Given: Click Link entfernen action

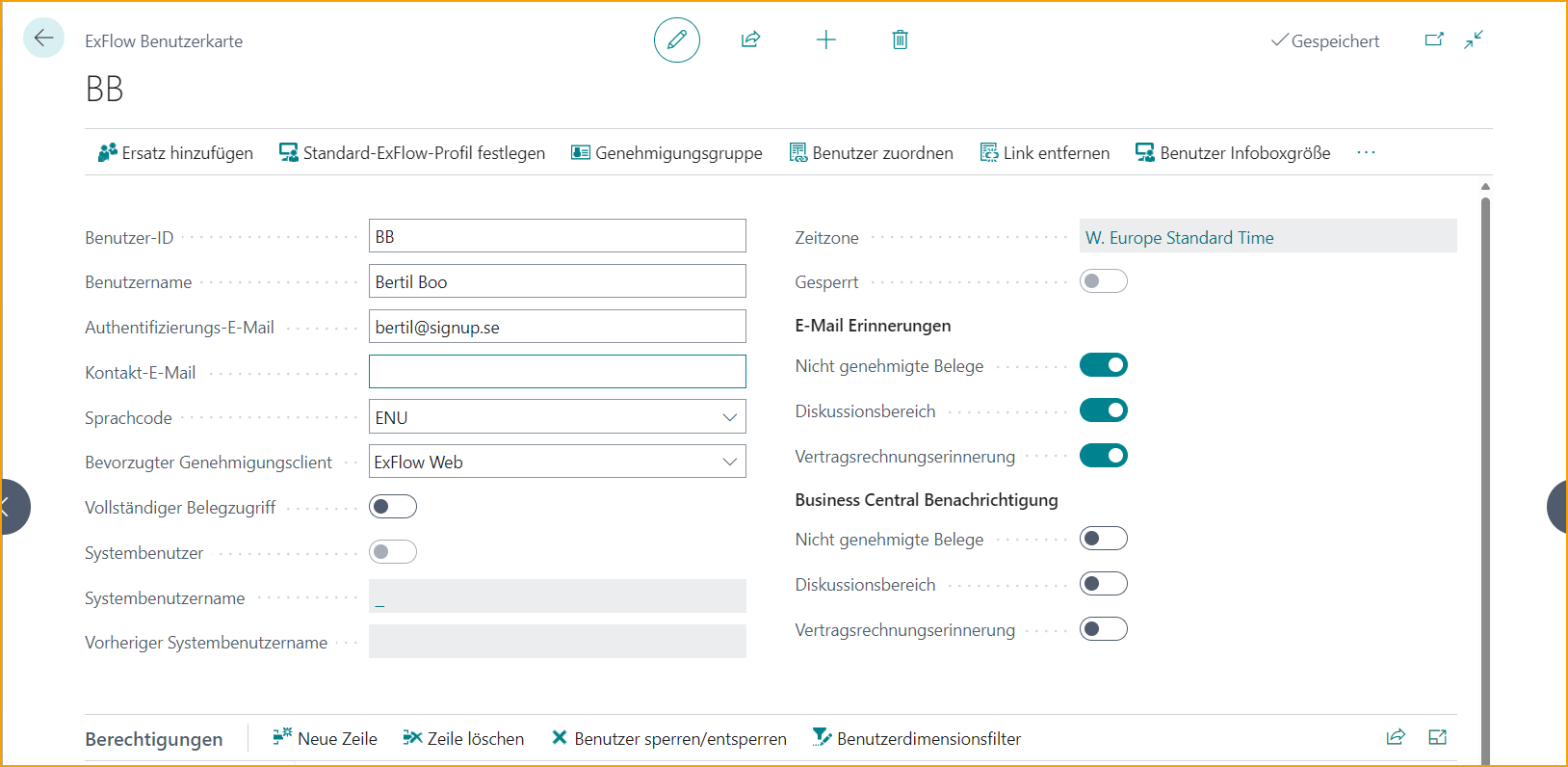Looking at the screenshot, I should 1045,153.
